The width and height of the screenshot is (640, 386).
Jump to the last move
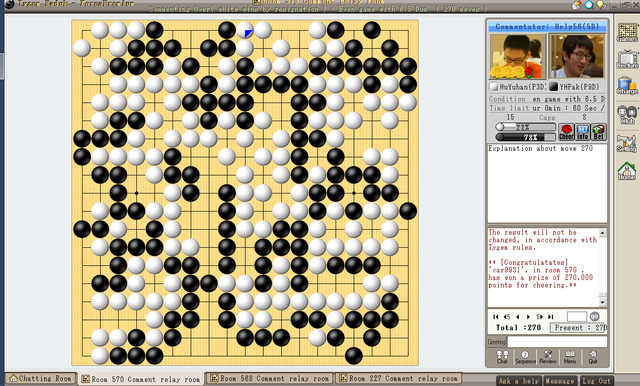click(x=551, y=317)
